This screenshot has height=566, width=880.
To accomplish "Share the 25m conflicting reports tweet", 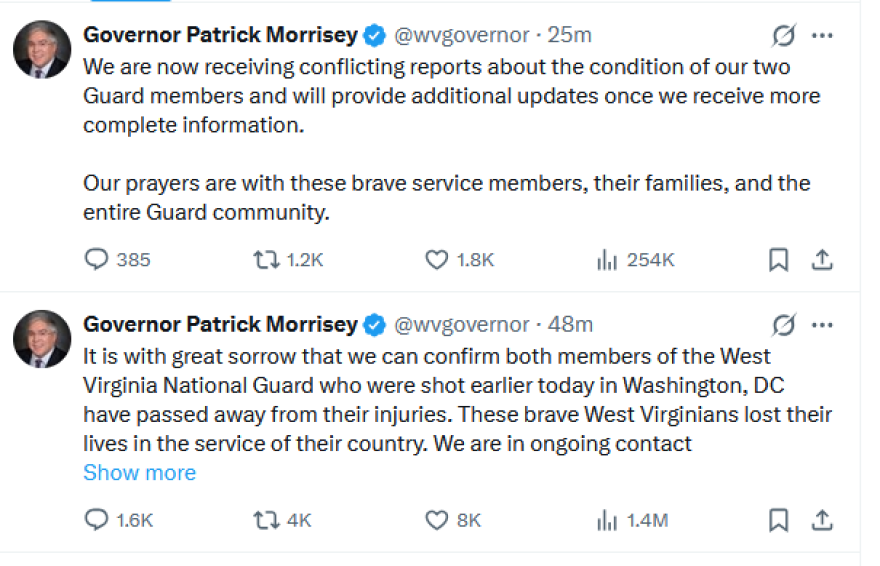I will (821, 260).
